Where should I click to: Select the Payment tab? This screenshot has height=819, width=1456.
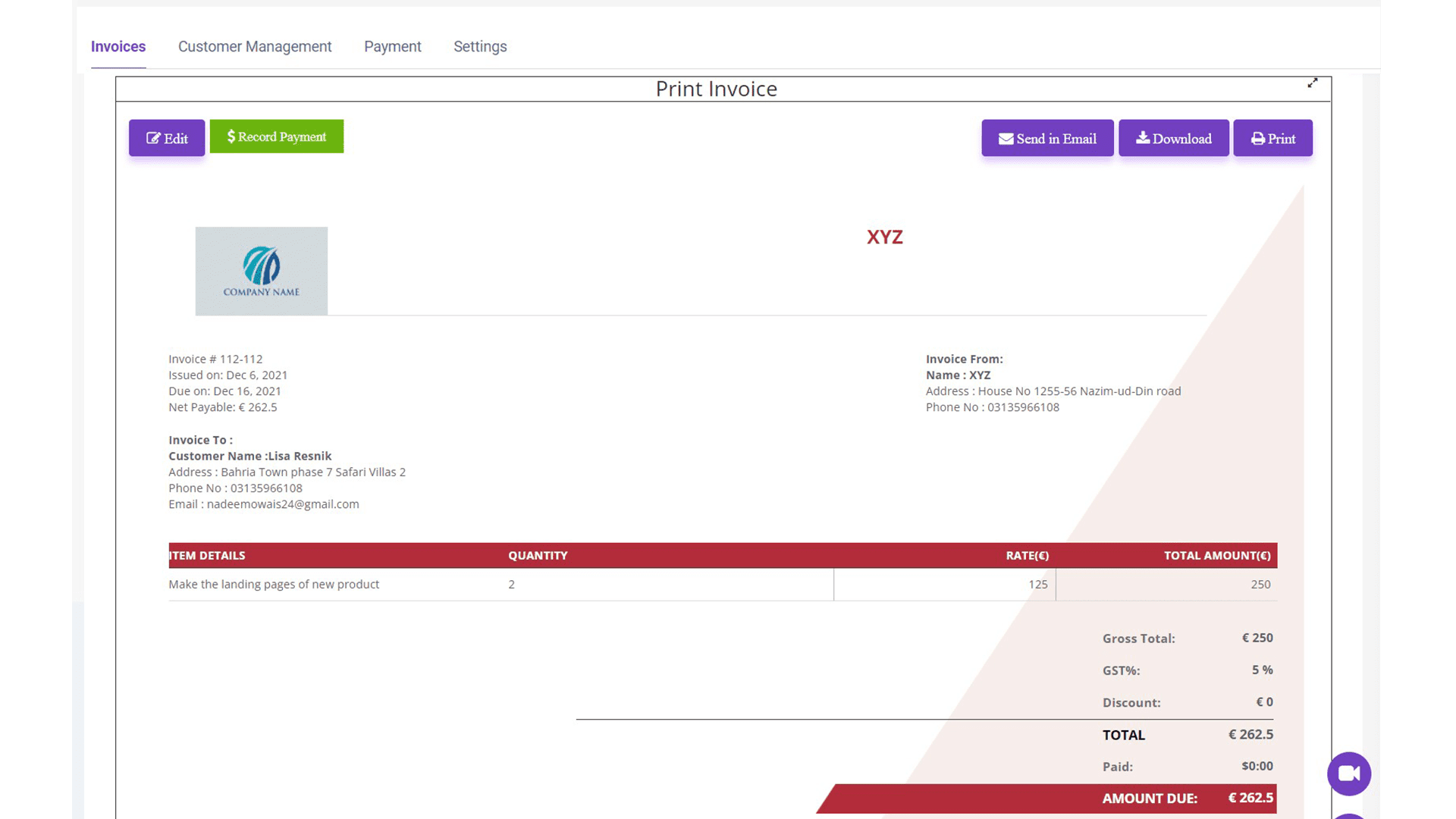click(392, 46)
